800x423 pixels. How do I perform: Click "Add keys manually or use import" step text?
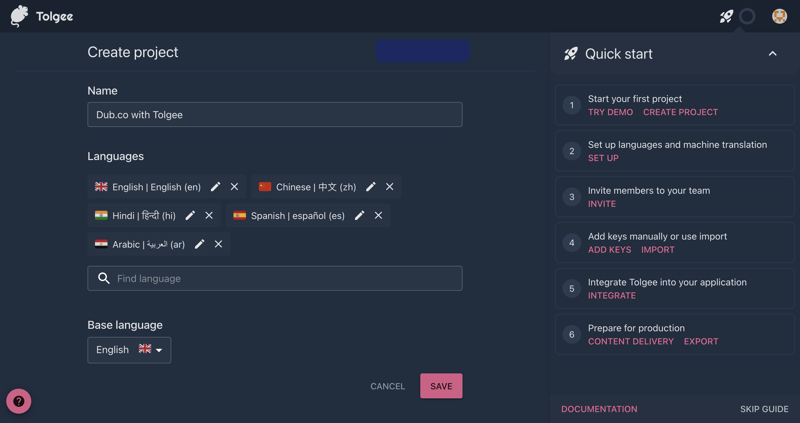tap(657, 236)
